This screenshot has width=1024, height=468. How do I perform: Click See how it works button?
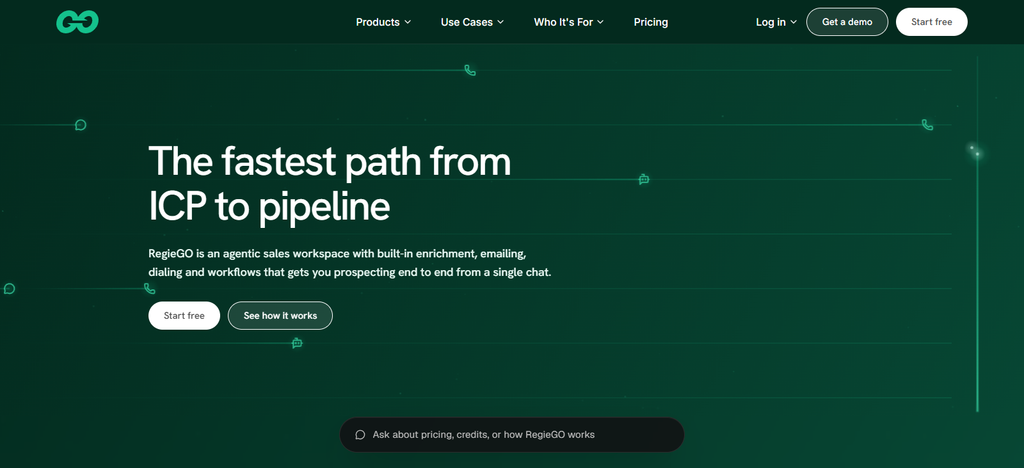coord(280,316)
